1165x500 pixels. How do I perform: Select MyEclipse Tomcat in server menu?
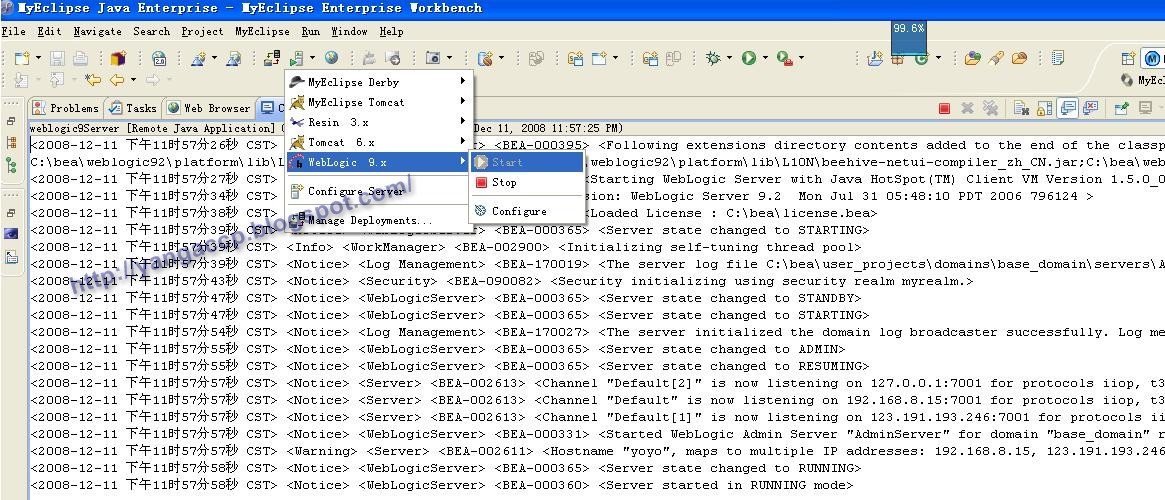pos(380,102)
